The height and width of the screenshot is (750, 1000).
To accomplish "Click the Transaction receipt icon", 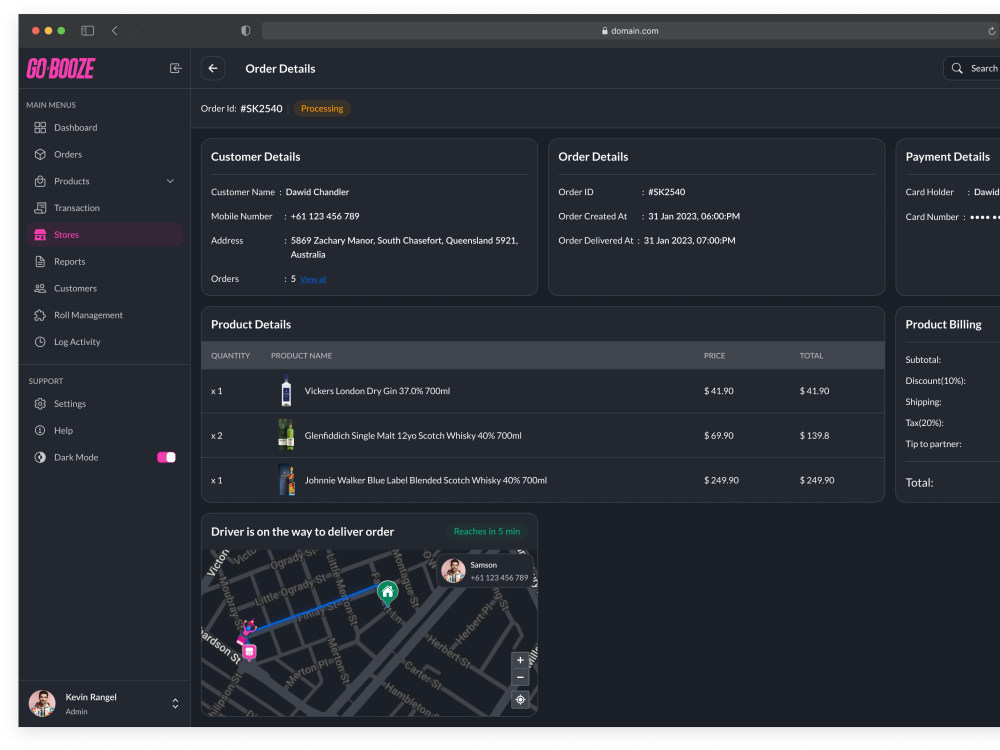I will [40, 208].
